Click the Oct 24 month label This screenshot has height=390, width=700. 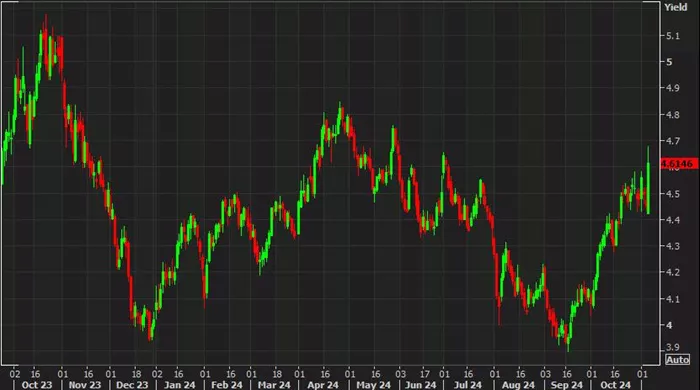coord(616,385)
